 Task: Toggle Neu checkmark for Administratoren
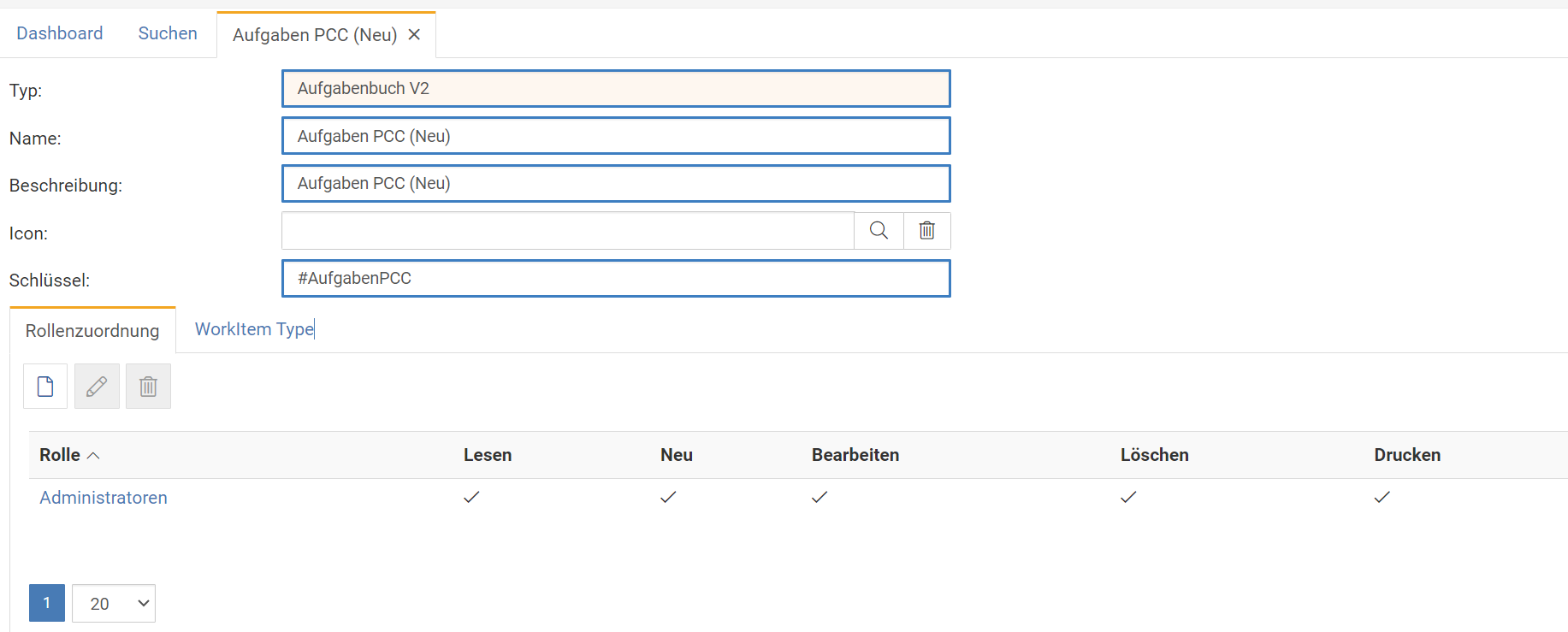[x=668, y=497]
